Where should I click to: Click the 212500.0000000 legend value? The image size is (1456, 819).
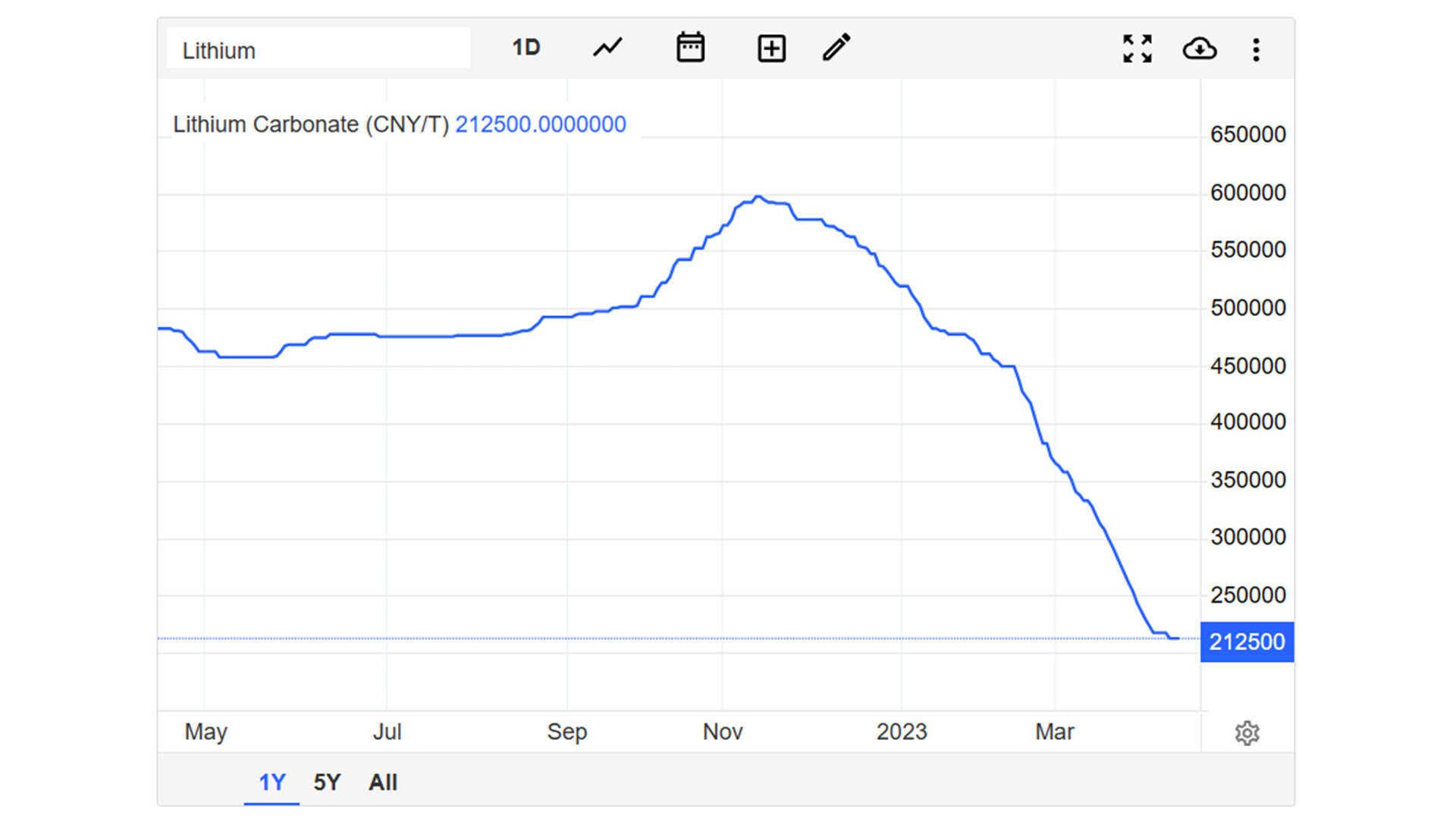541,124
